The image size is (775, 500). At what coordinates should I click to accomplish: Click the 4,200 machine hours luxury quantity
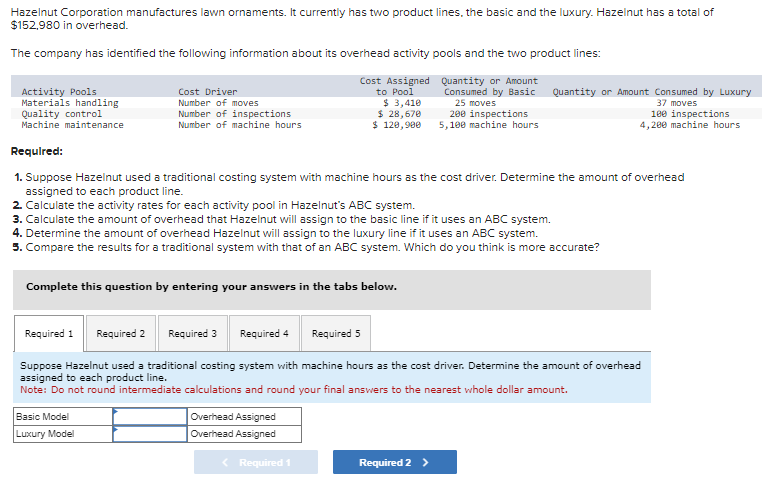tap(689, 125)
